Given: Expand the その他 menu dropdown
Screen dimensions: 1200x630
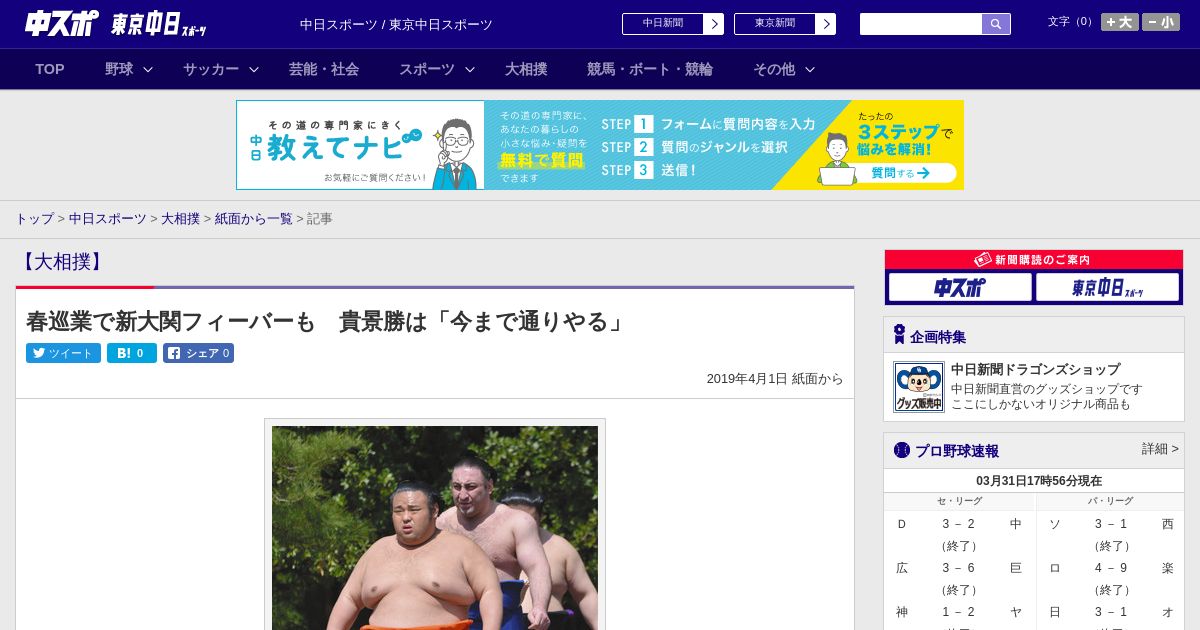Looking at the screenshot, I should click(x=784, y=69).
